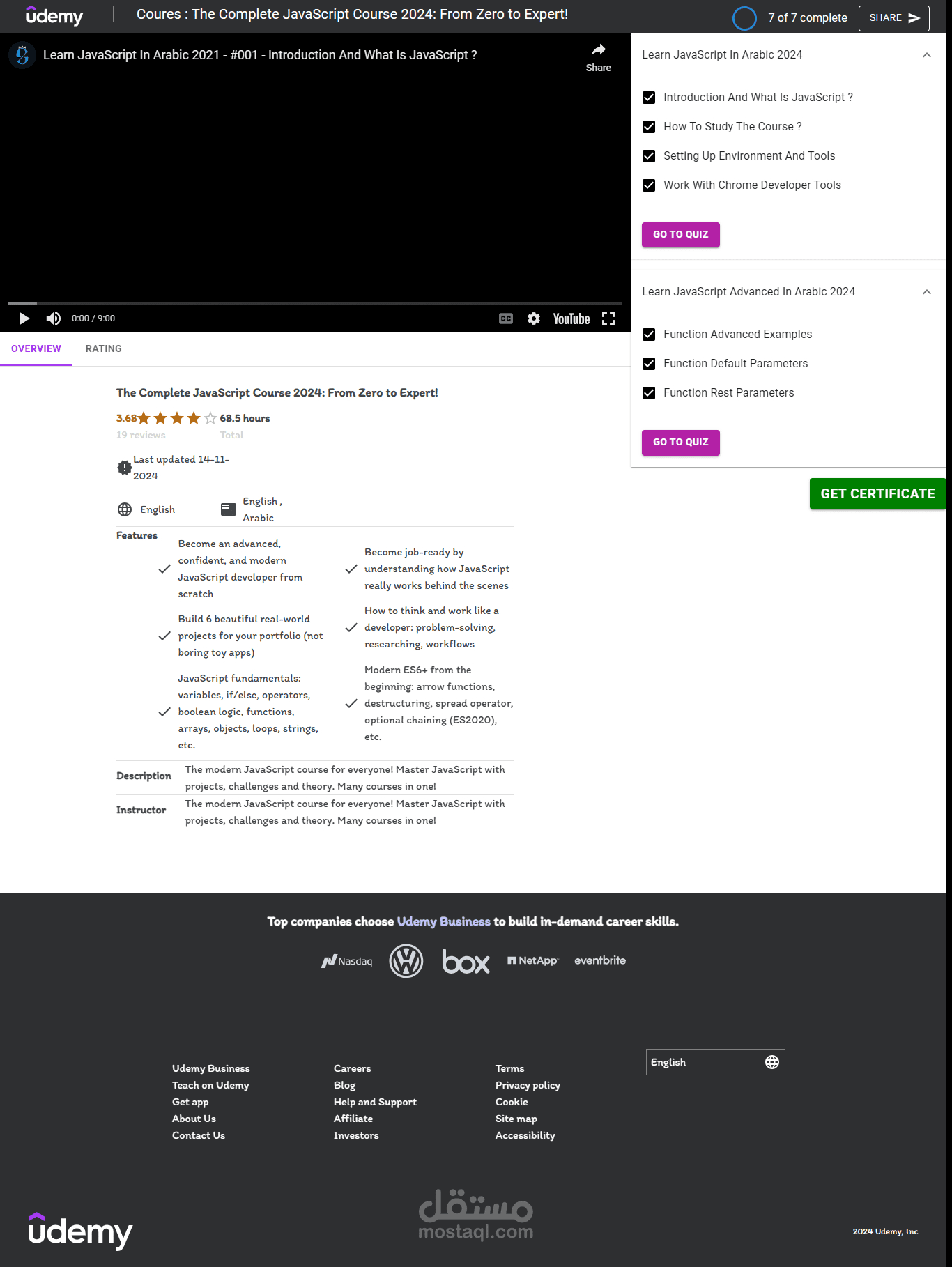Click the 7 of 7 complete text
952x1267 pixels.
(x=808, y=18)
